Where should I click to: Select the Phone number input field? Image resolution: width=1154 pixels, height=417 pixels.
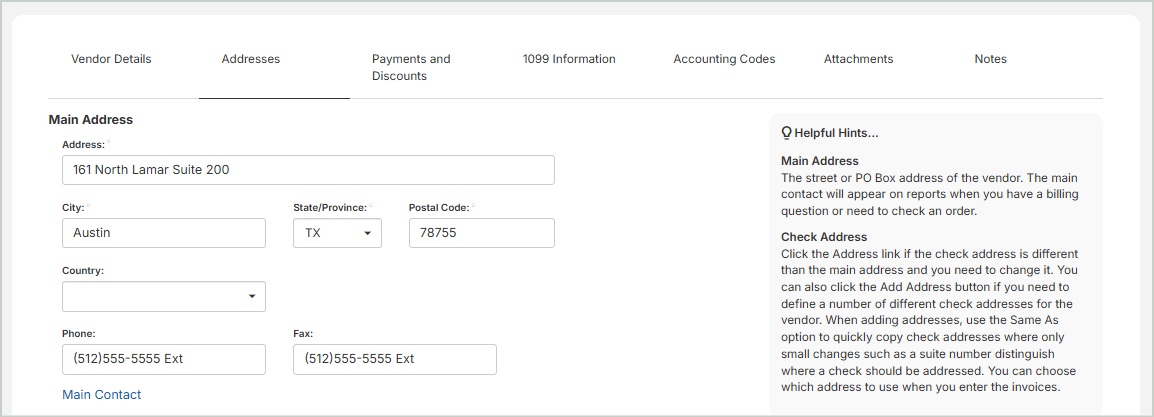[x=164, y=359]
